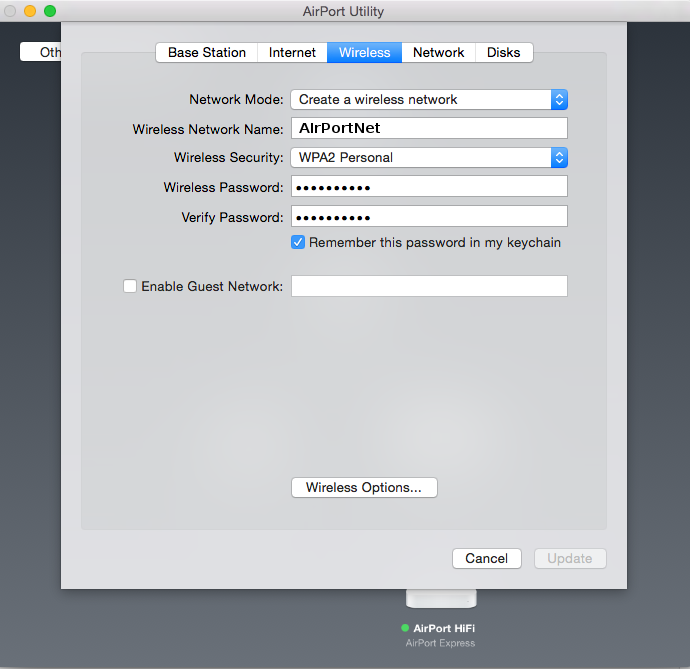Viewport: 691px width, 669px height.
Task: Select the AirPort Express device icon
Action: (441, 598)
